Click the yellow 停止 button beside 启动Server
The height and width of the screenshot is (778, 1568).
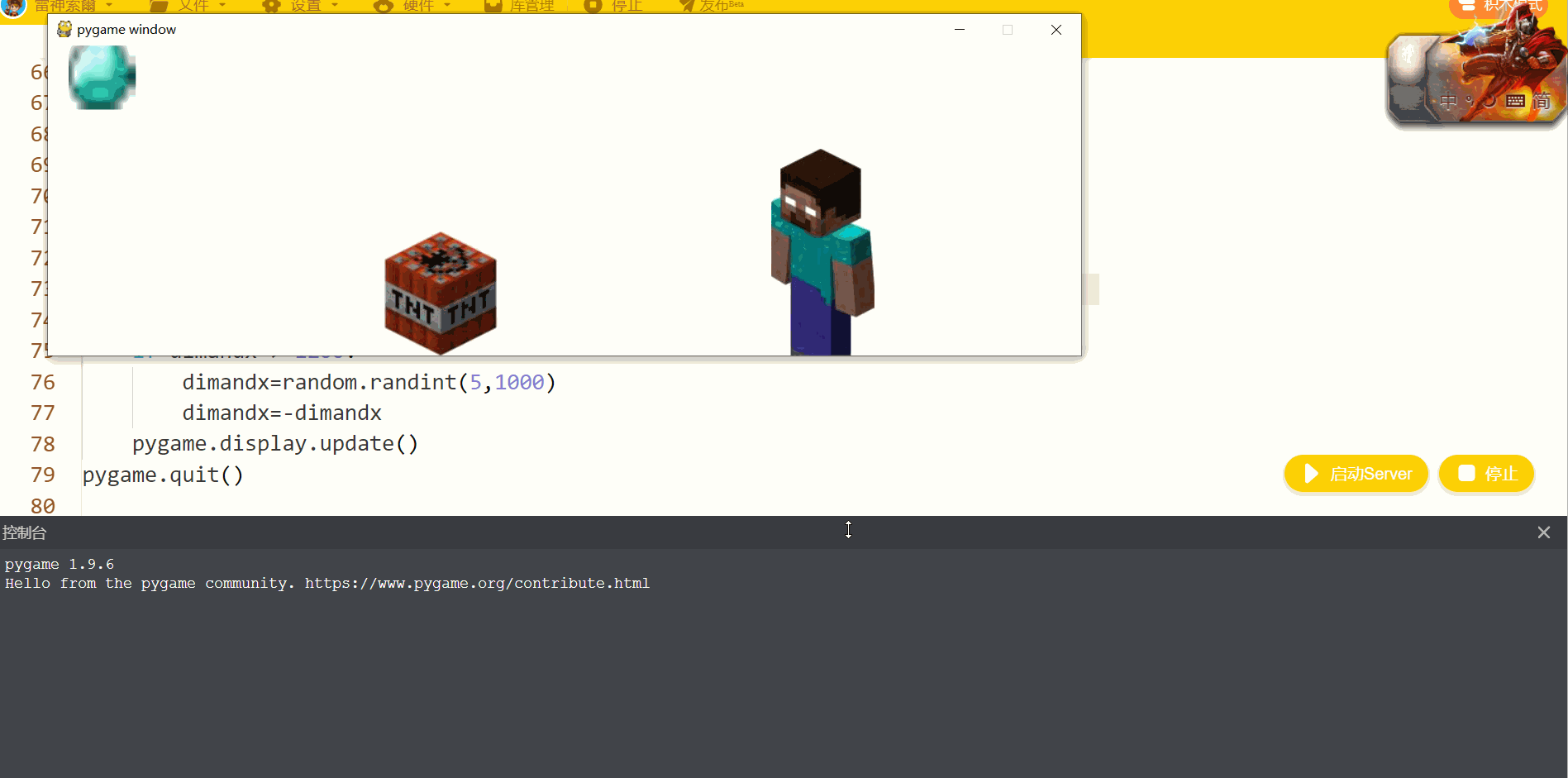[1487, 474]
